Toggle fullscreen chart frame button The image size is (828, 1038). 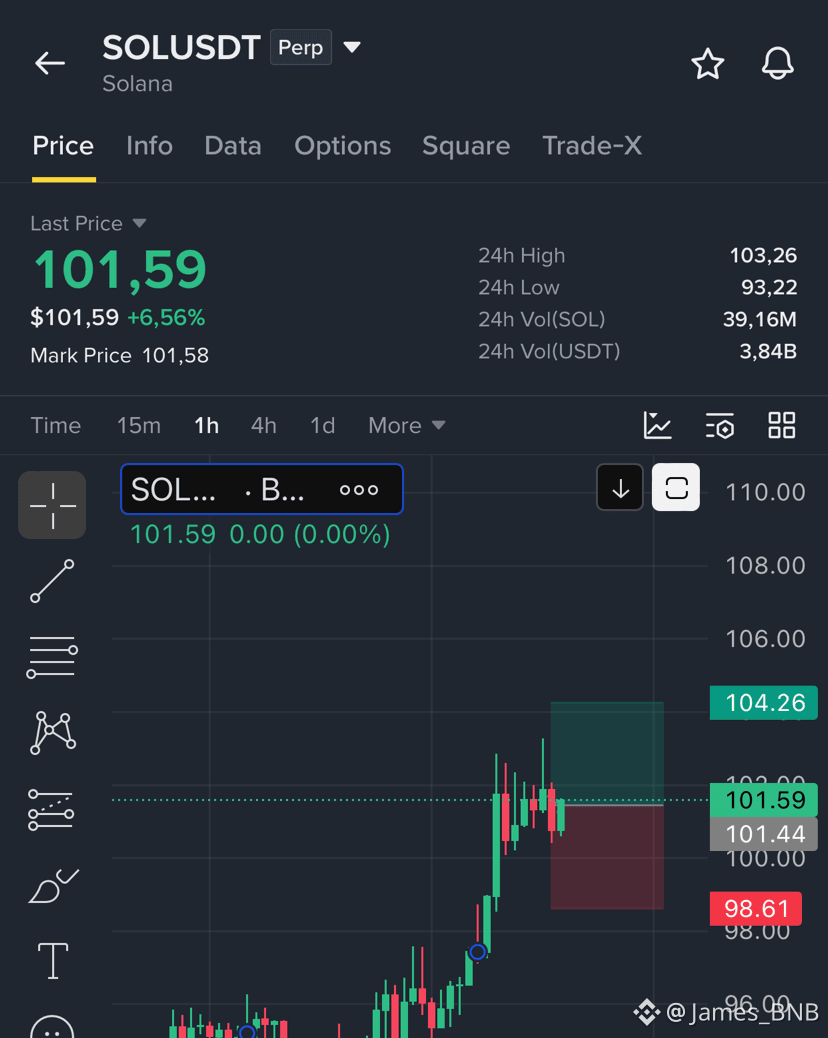(676, 488)
